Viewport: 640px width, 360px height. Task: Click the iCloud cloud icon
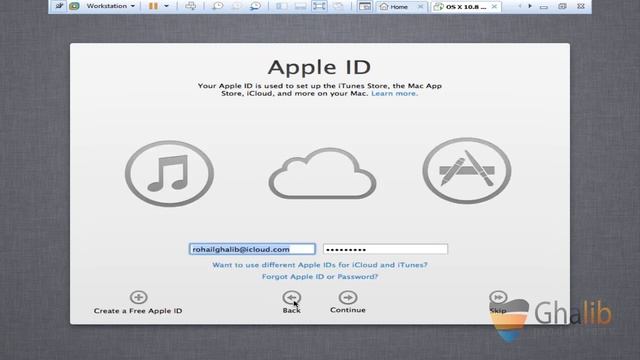[x=322, y=173]
